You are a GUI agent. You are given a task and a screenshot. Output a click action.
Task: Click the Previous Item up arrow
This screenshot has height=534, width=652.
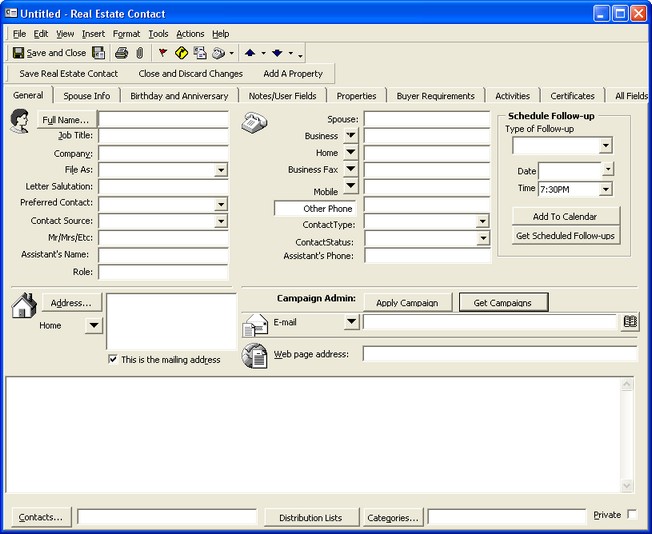(x=250, y=53)
